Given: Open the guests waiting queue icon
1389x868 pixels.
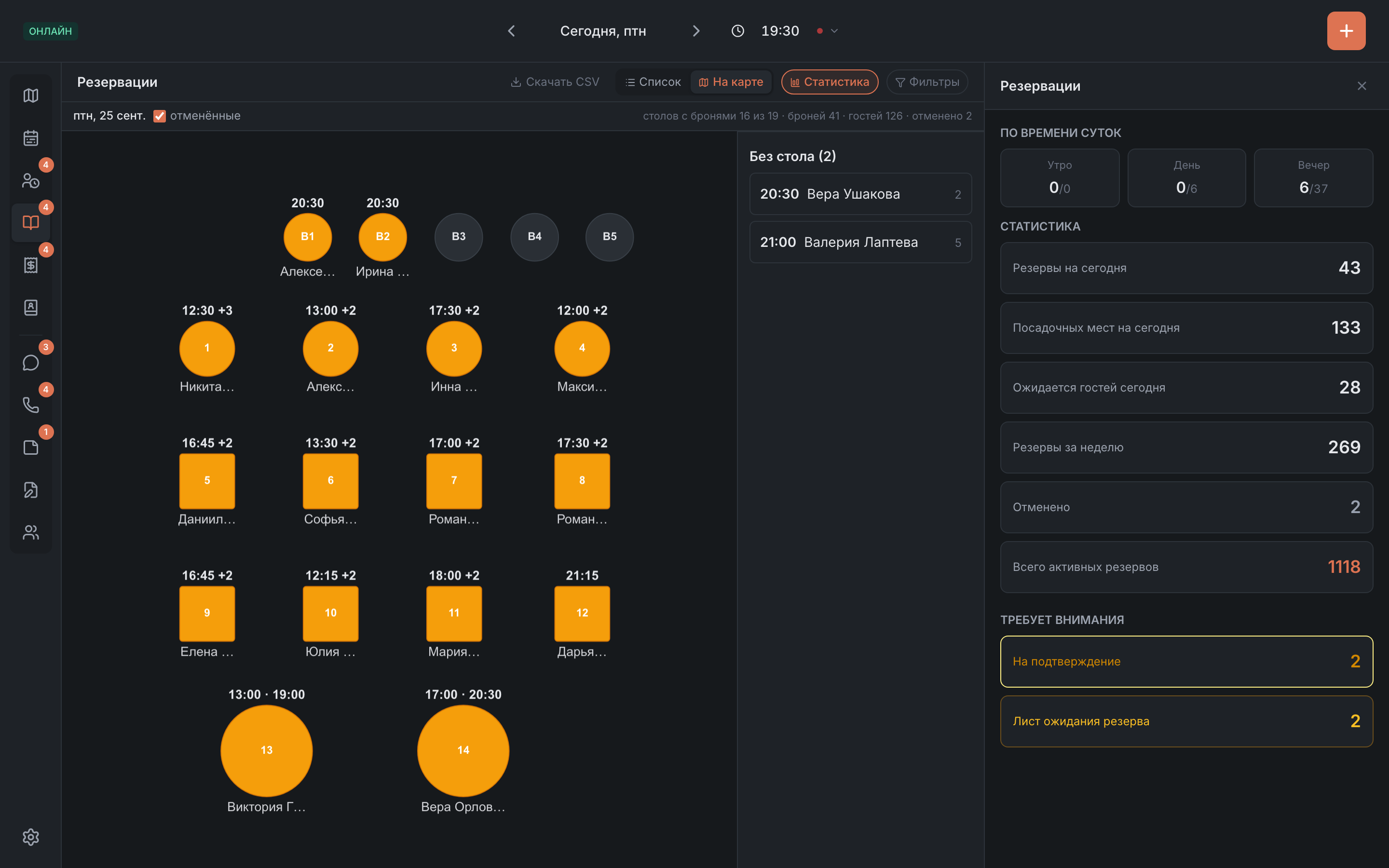Looking at the screenshot, I should tap(30, 180).
